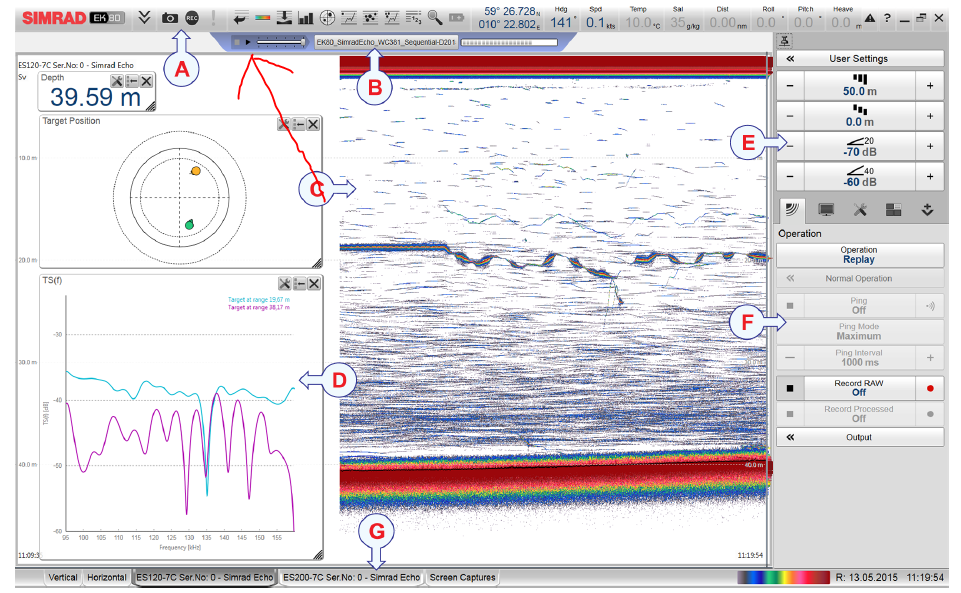Viewport: 961px width, 593px height.
Task: Switch to the Active menu layout icon
Action: point(894,211)
